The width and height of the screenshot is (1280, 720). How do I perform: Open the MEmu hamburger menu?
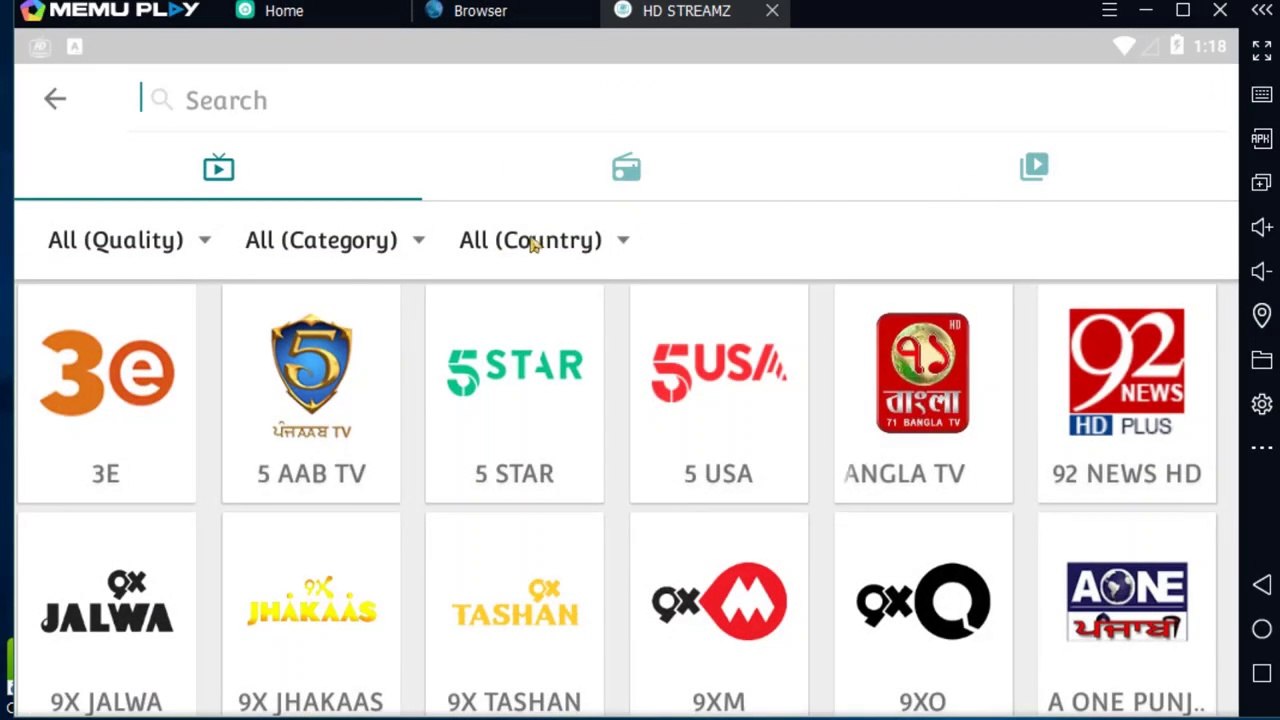tap(1109, 10)
